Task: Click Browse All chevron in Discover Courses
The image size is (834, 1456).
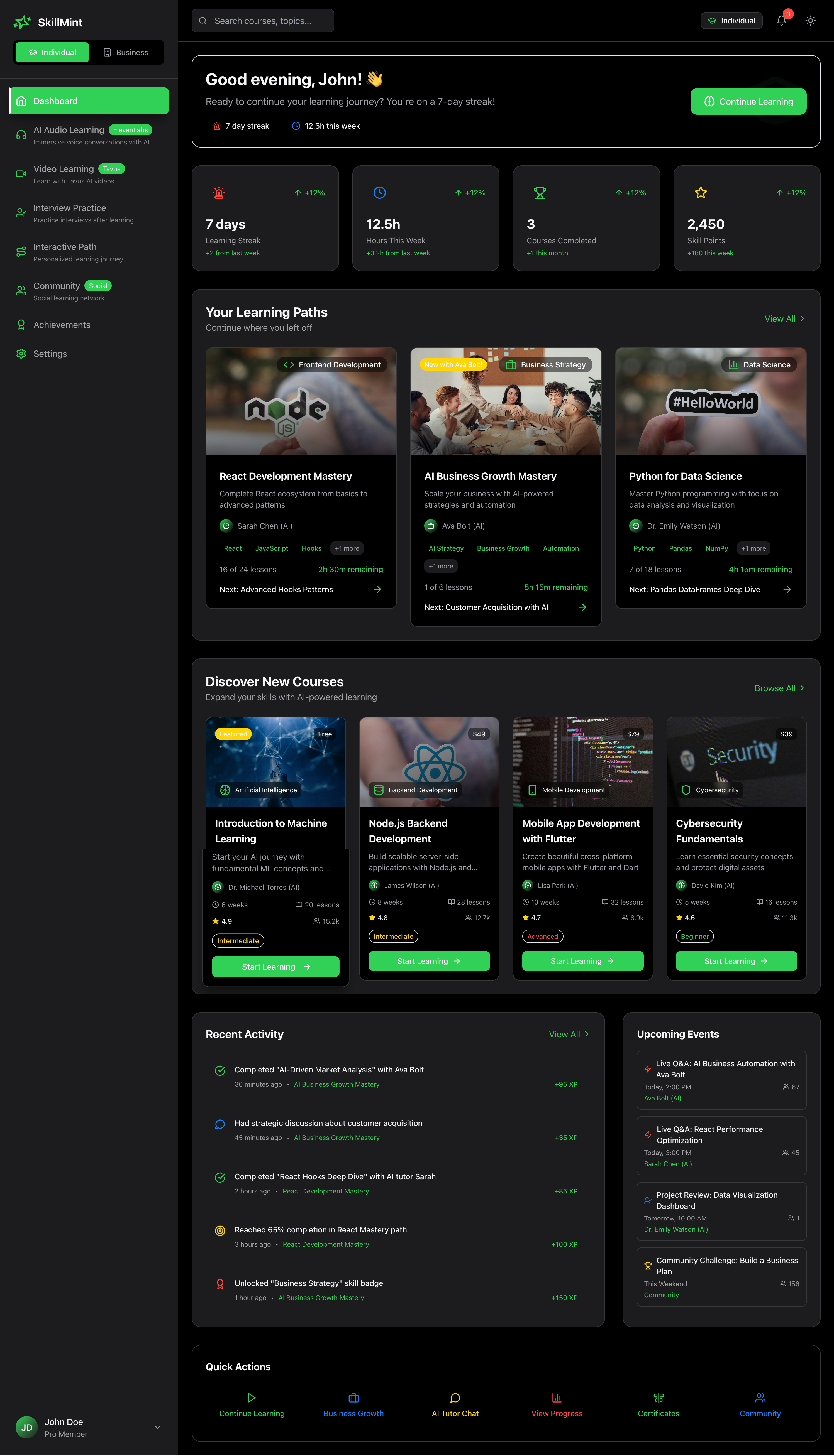Action: point(802,688)
